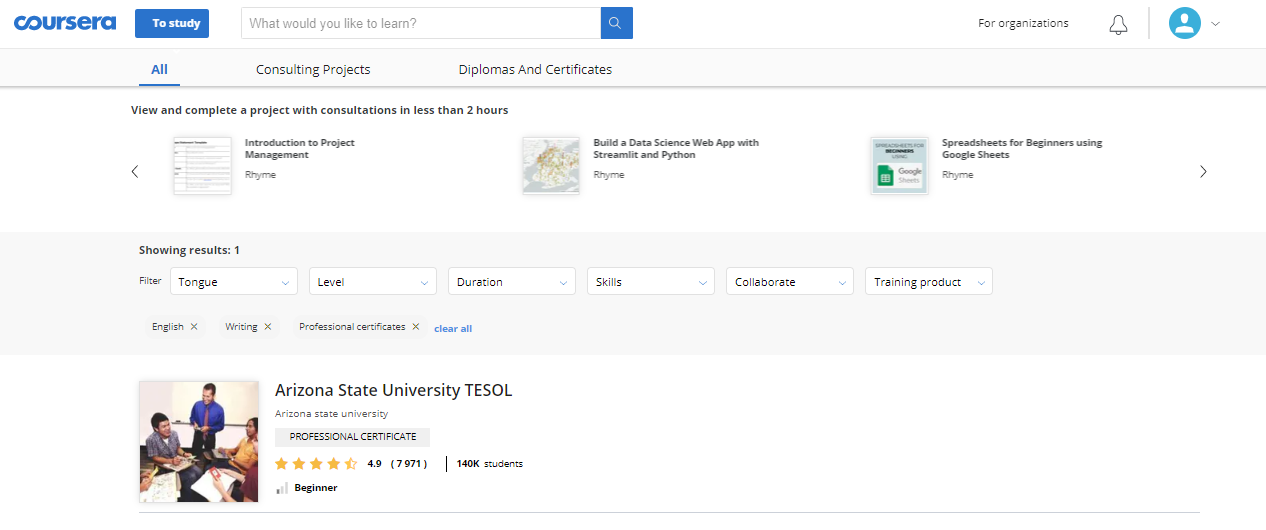Show previous projects with left arrow
Image resolution: width=1266 pixels, height=530 pixels.
[135, 171]
